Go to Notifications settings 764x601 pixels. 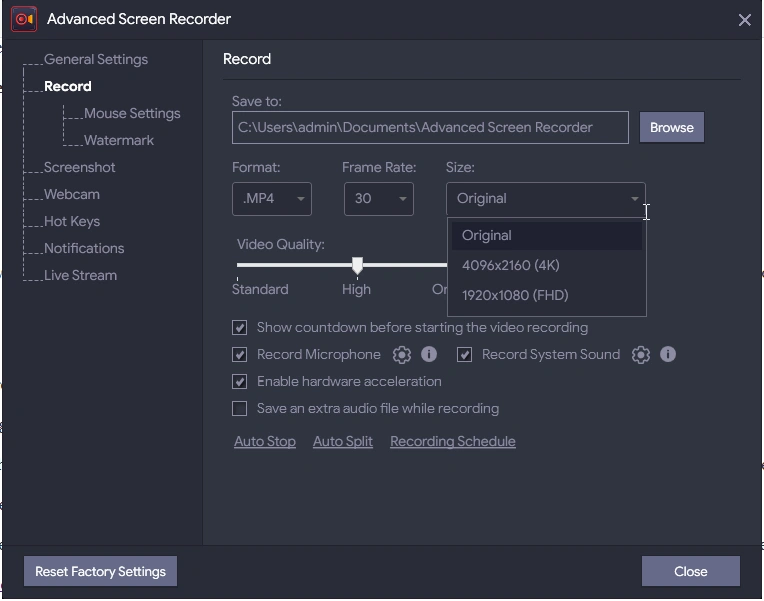[x=84, y=248]
